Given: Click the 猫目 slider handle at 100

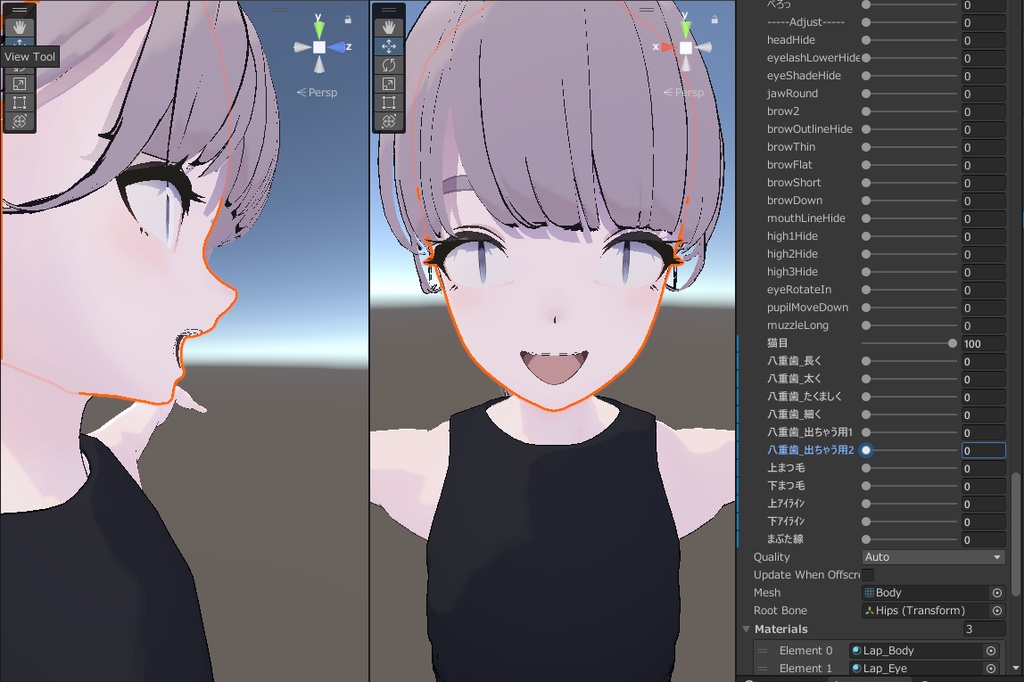Looking at the screenshot, I should [x=952, y=343].
